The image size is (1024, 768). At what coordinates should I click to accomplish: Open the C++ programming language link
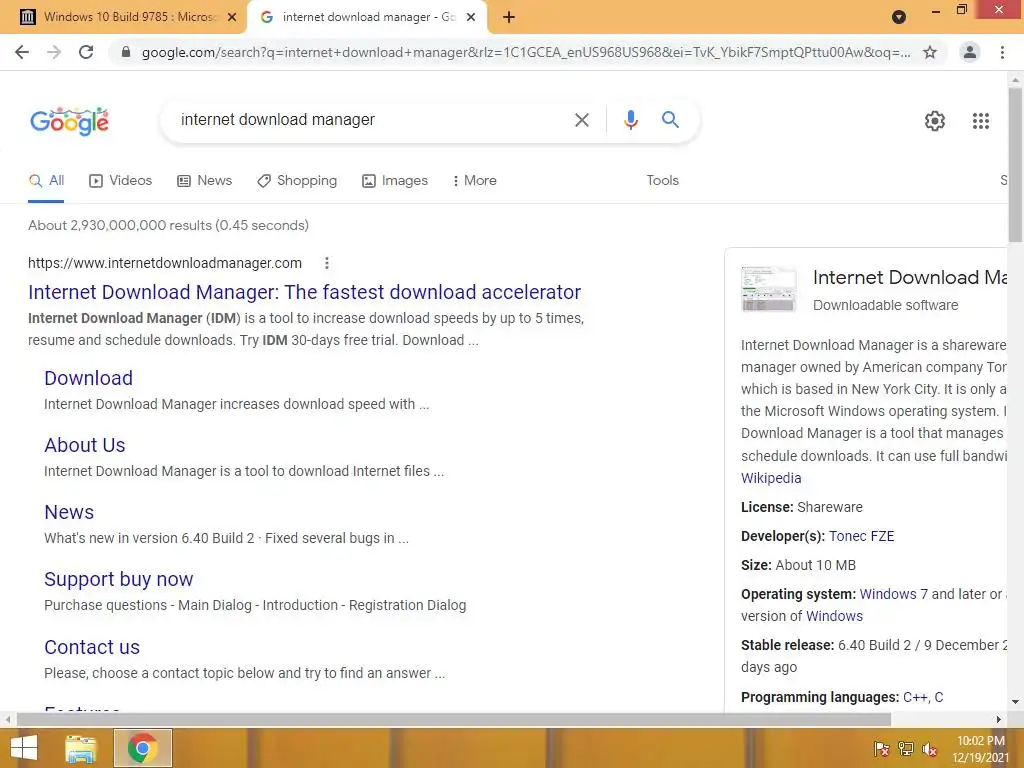click(915, 697)
